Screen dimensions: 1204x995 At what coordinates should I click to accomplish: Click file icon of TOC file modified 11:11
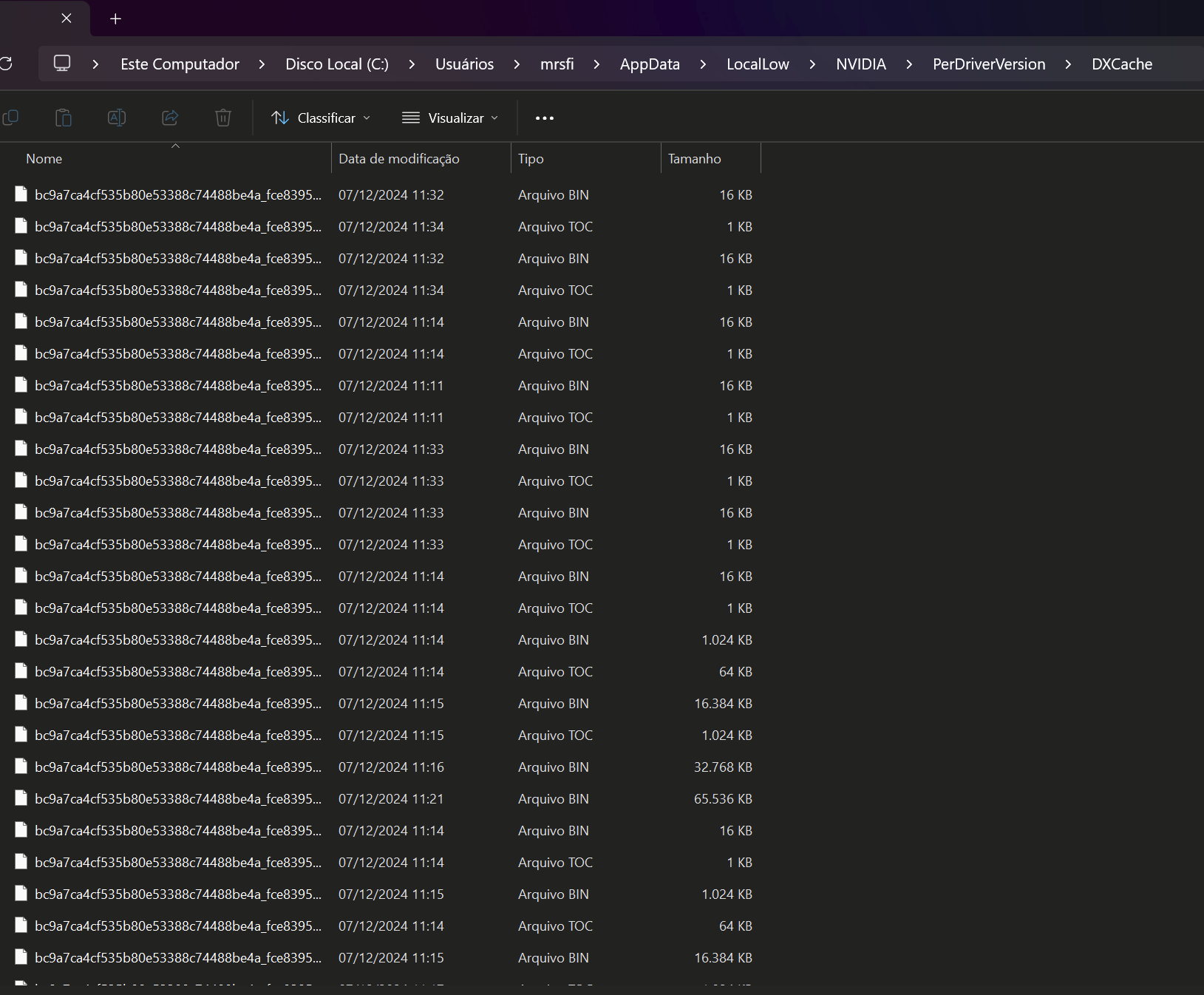tap(21, 417)
